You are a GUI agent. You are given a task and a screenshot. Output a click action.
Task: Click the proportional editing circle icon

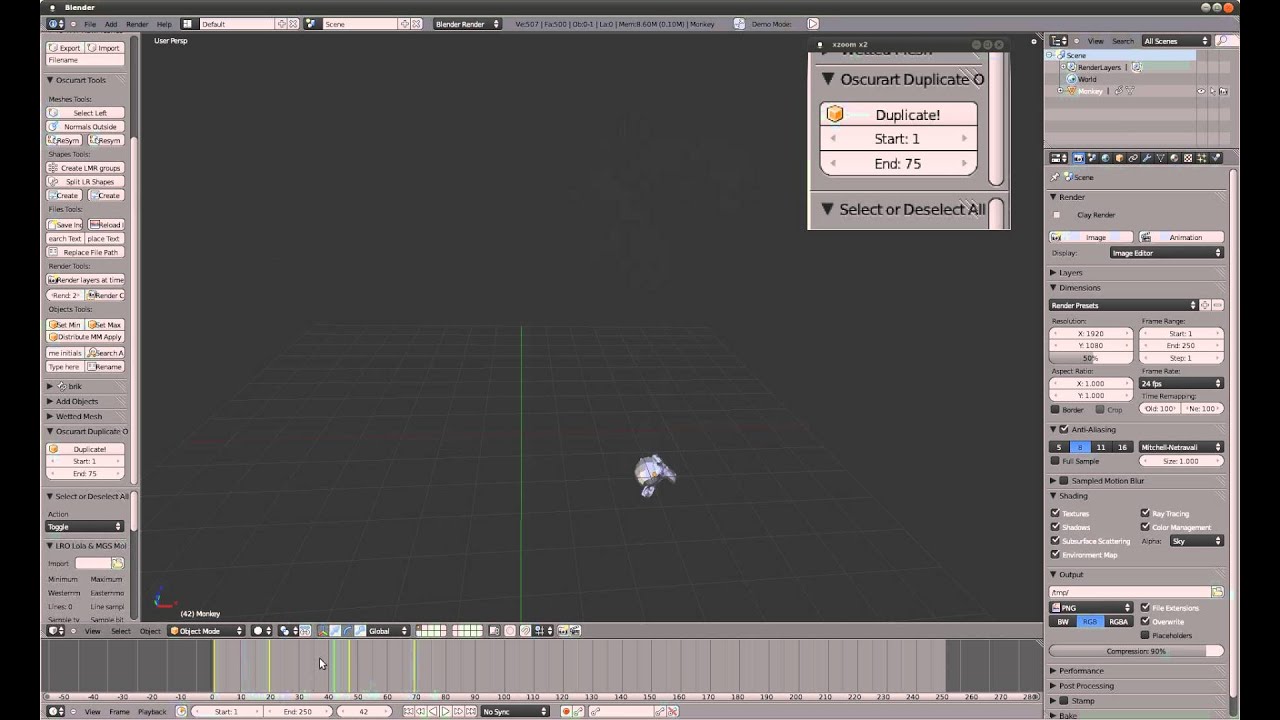point(510,631)
